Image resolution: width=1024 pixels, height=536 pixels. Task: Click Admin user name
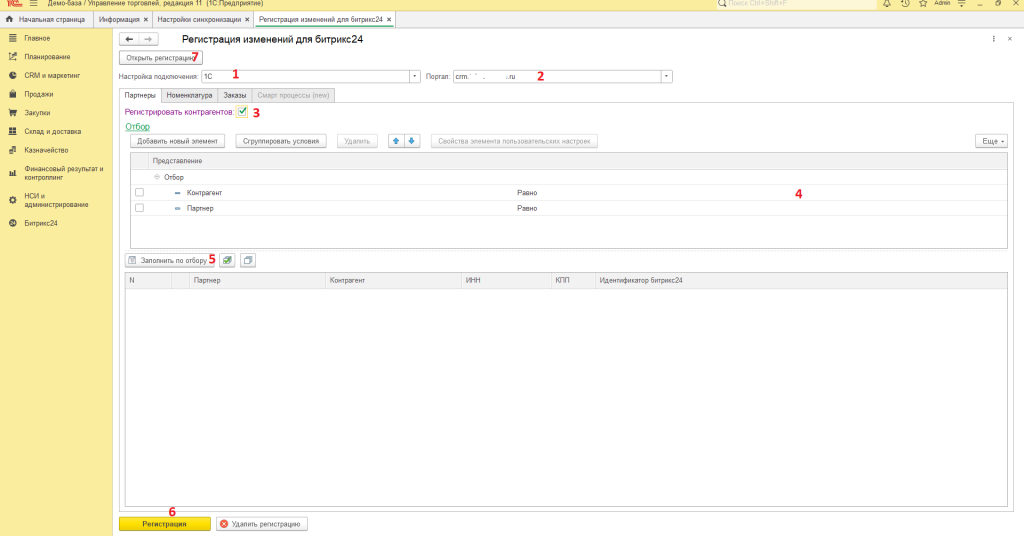942,3
